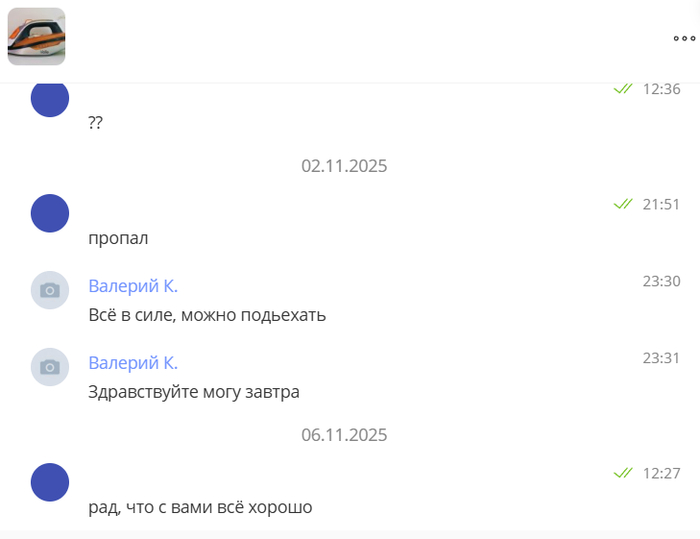Image resolution: width=700 pixels, height=539 pixels.
Task: Click blue avatar next to 'пропал' message
Action: [x=50, y=214]
